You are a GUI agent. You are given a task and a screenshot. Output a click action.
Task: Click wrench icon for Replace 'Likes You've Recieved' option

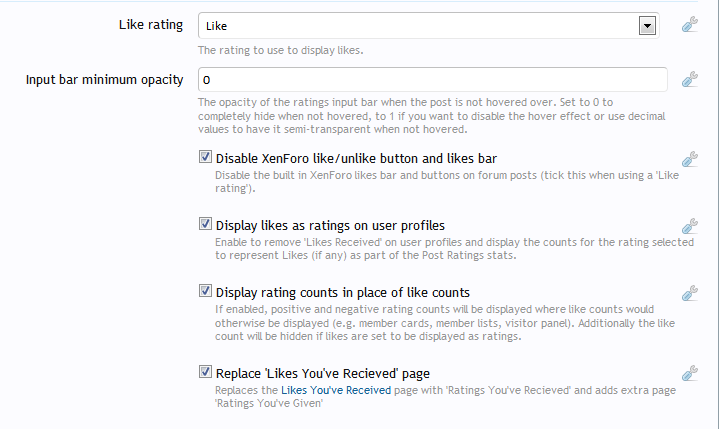tap(689, 373)
